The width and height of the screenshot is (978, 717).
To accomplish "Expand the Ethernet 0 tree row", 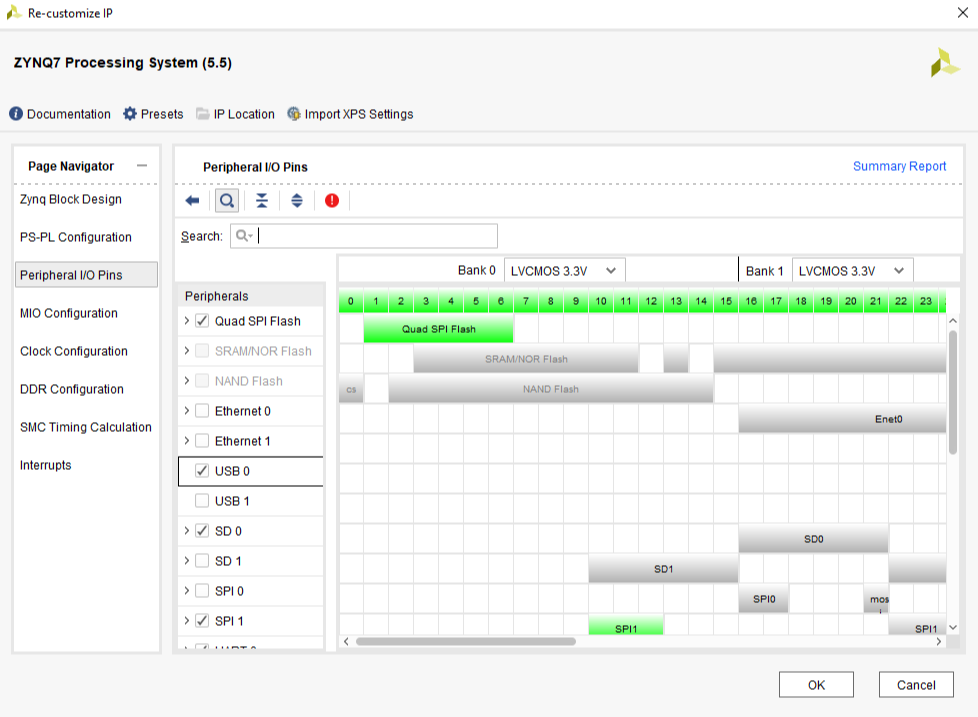I will point(186,410).
